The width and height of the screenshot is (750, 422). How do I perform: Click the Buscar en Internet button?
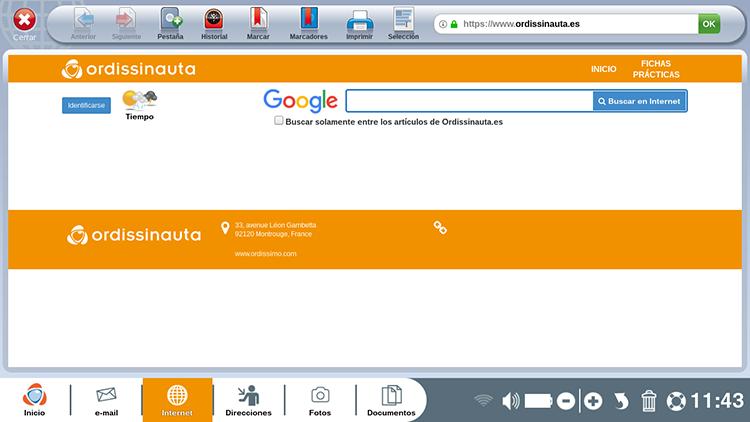pyautogui.click(x=640, y=101)
